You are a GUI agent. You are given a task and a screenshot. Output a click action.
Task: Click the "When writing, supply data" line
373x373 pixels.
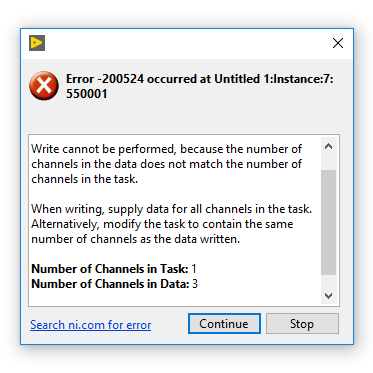tap(171, 209)
